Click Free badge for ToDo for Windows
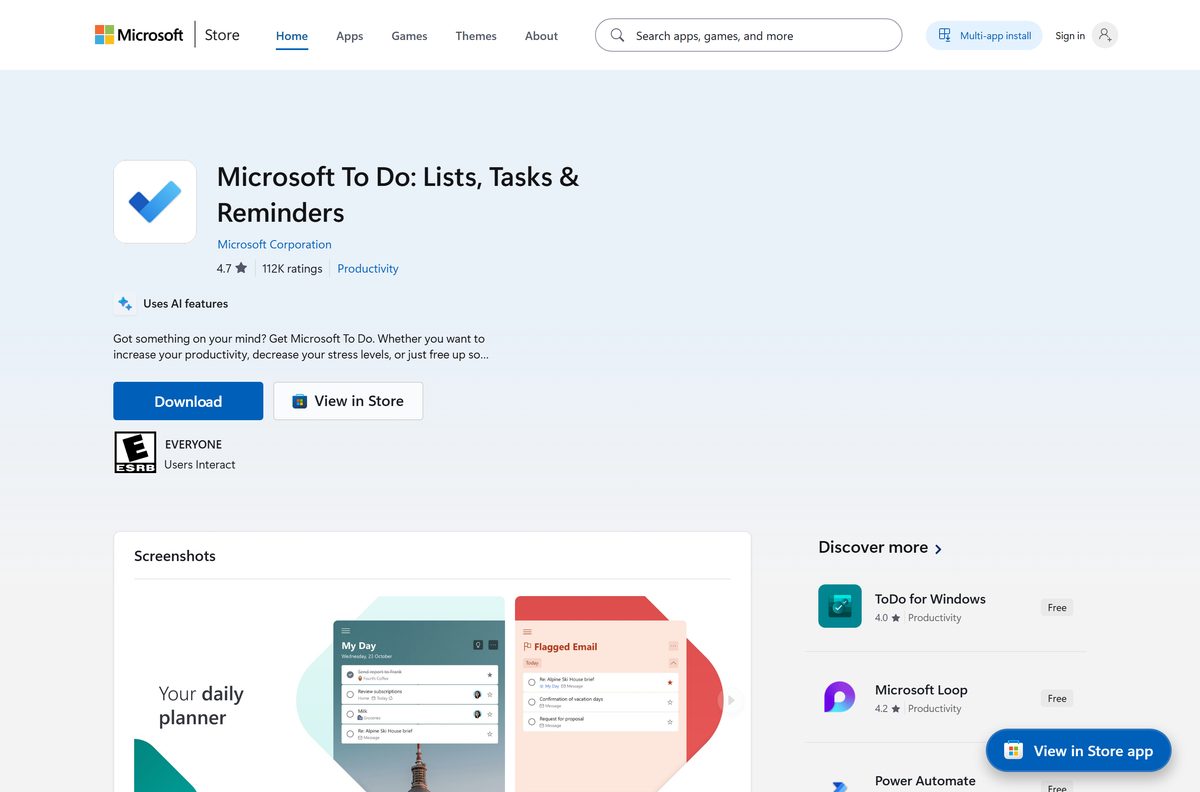 (1057, 607)
